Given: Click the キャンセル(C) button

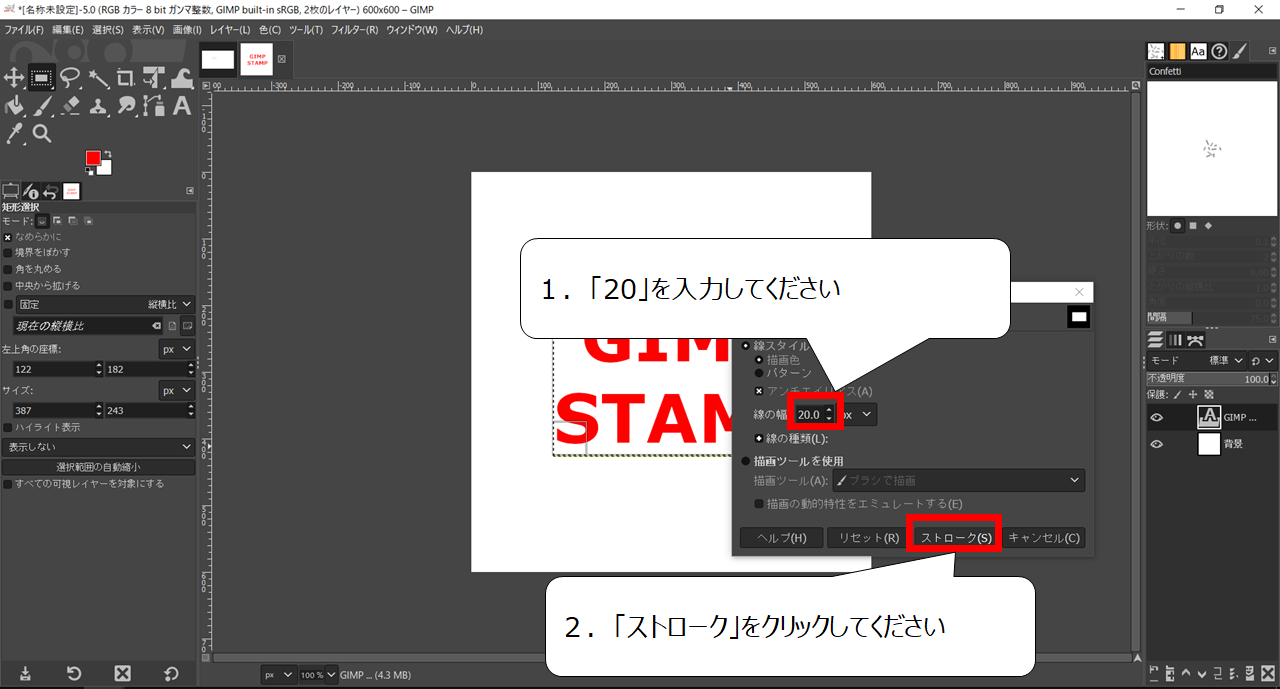Looking at the screenshot, I should 1043,538.
